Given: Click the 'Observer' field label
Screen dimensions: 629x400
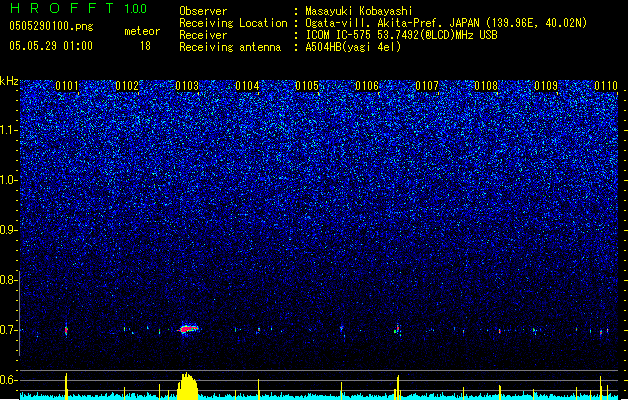Looking at the screenshot, I should (203, 11).
